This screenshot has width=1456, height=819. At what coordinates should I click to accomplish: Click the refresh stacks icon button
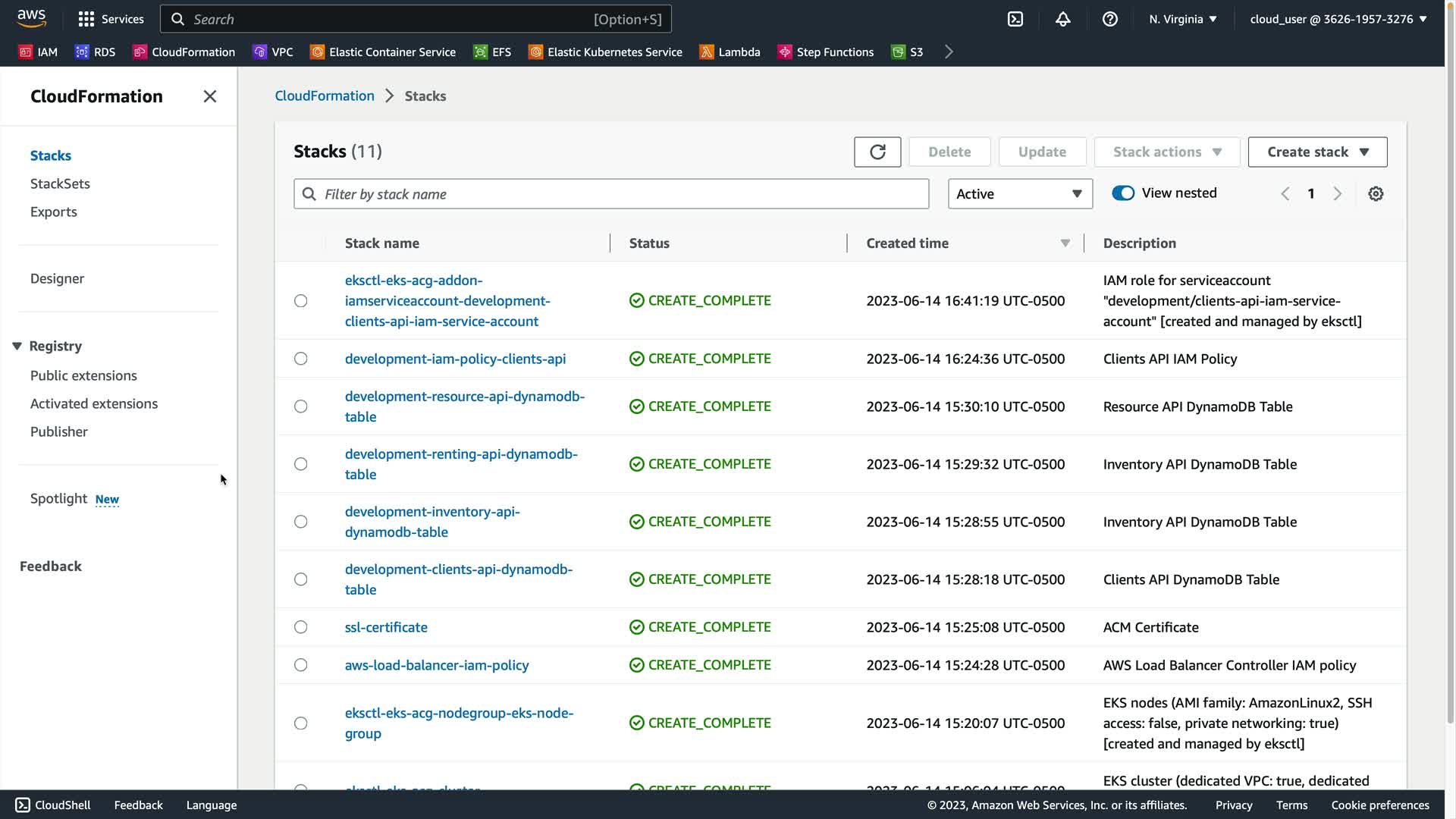pyautogui.click(x=877, y=152)
